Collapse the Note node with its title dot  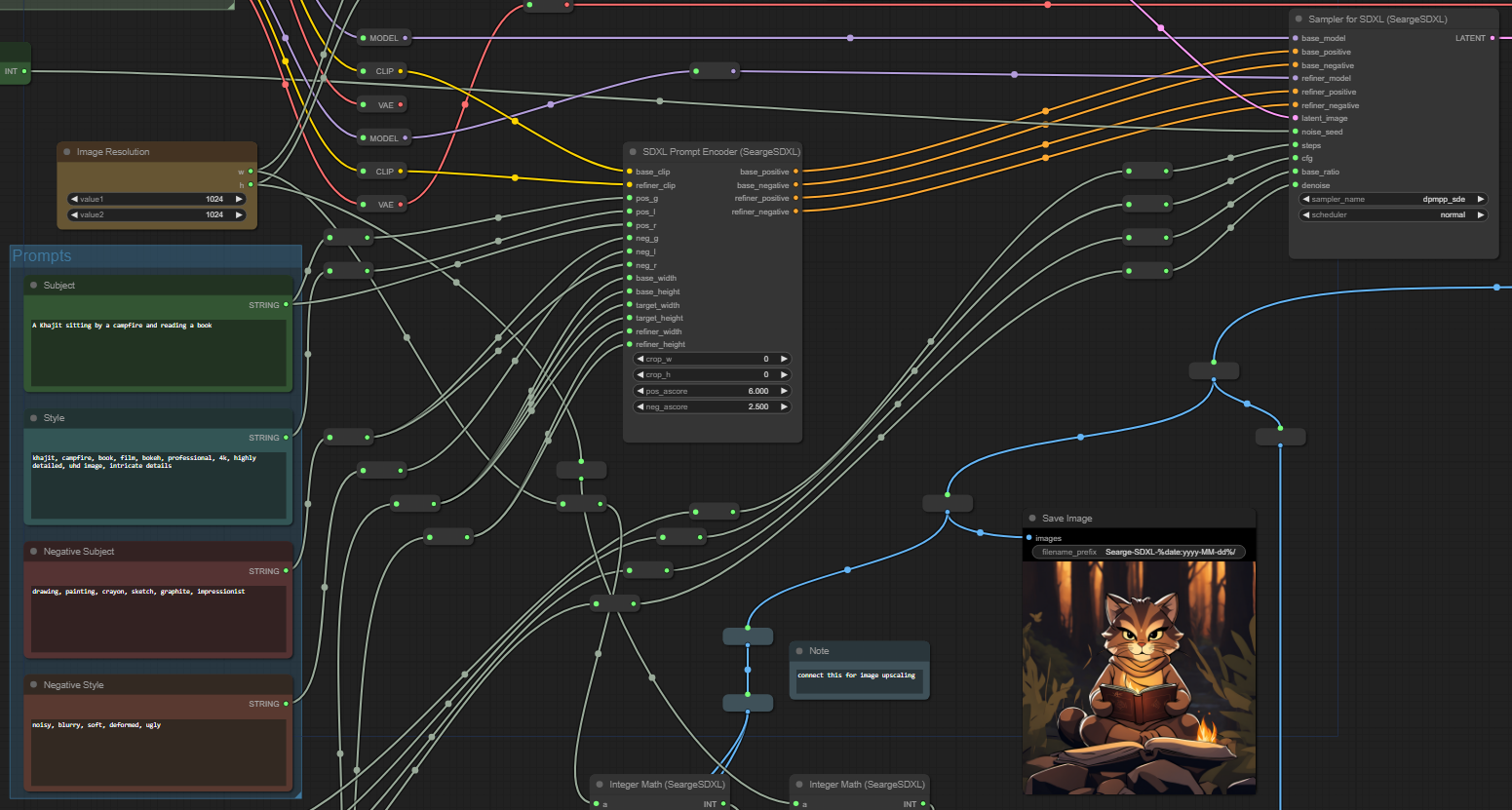point(799,651)
